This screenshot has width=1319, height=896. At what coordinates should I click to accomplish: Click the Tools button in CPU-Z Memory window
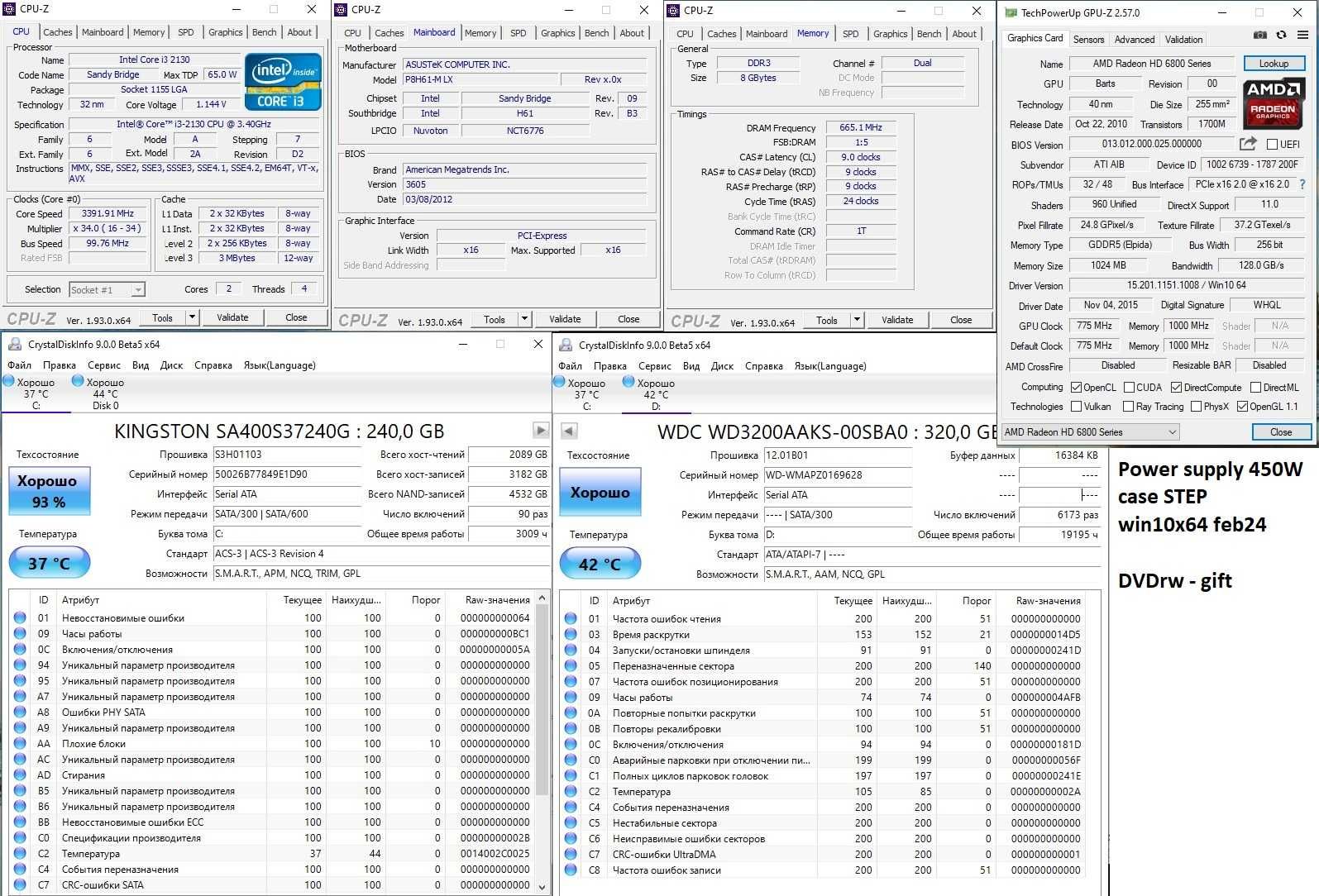pos(827,319)
